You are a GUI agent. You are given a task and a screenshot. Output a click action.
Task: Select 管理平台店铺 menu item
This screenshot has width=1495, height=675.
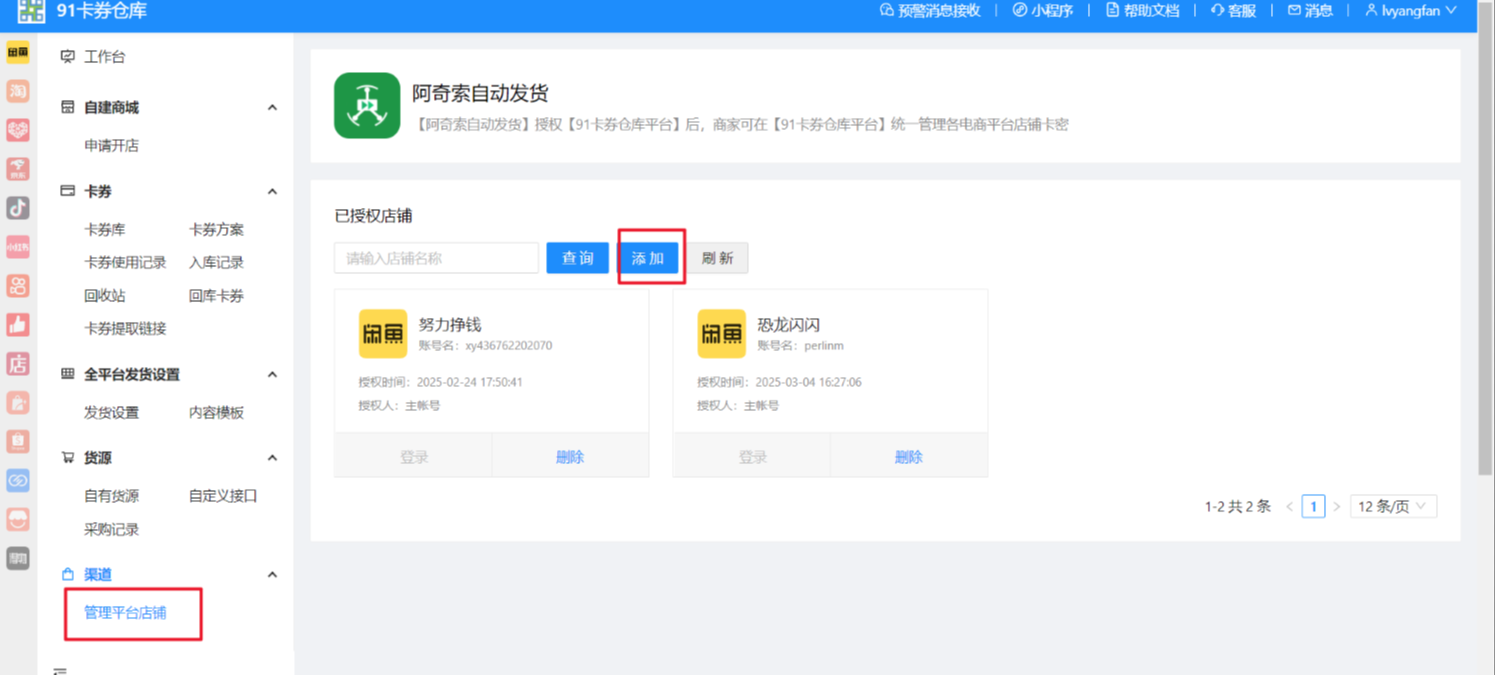[125, 613]
